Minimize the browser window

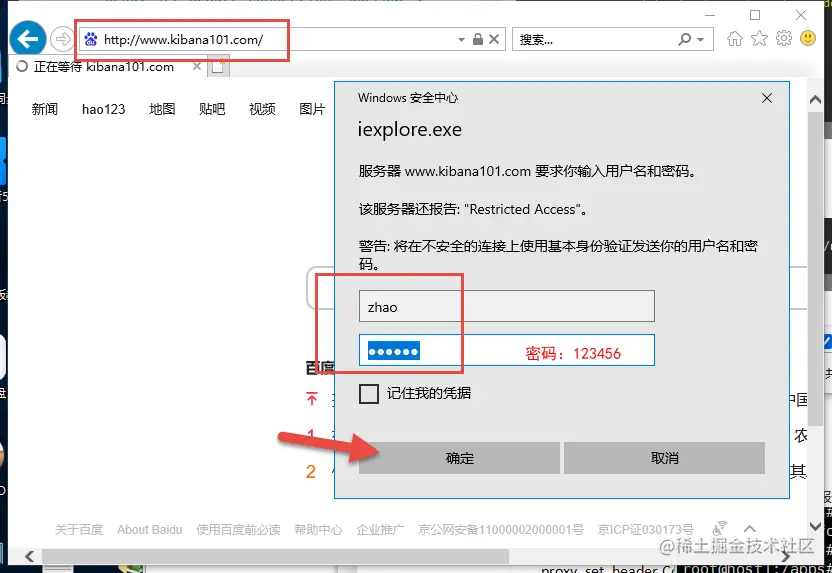tap(709, 15)
